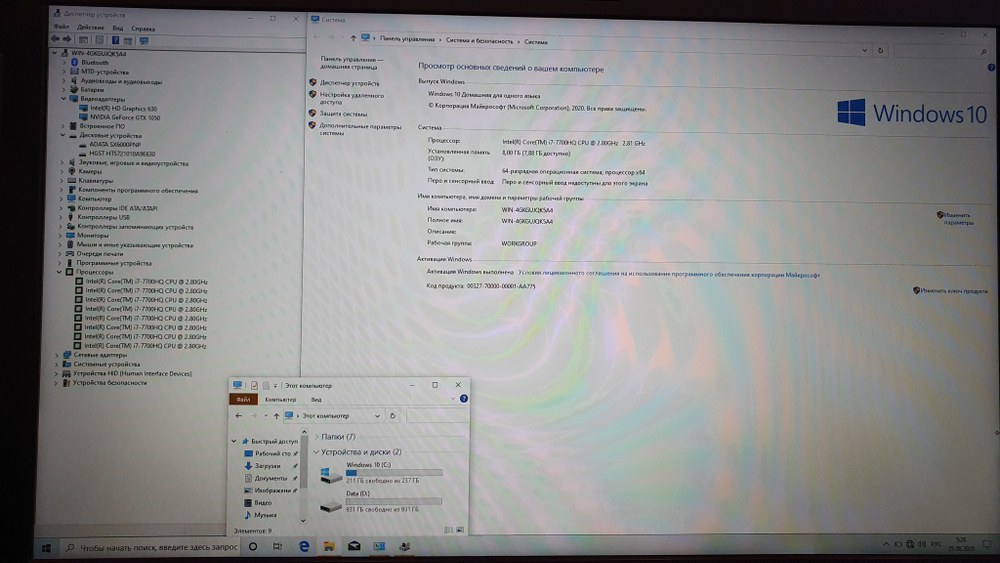Open the Компьютер ribbon tab in Explorer
This screenshot has height=563, width=1000.
[281, 400]
